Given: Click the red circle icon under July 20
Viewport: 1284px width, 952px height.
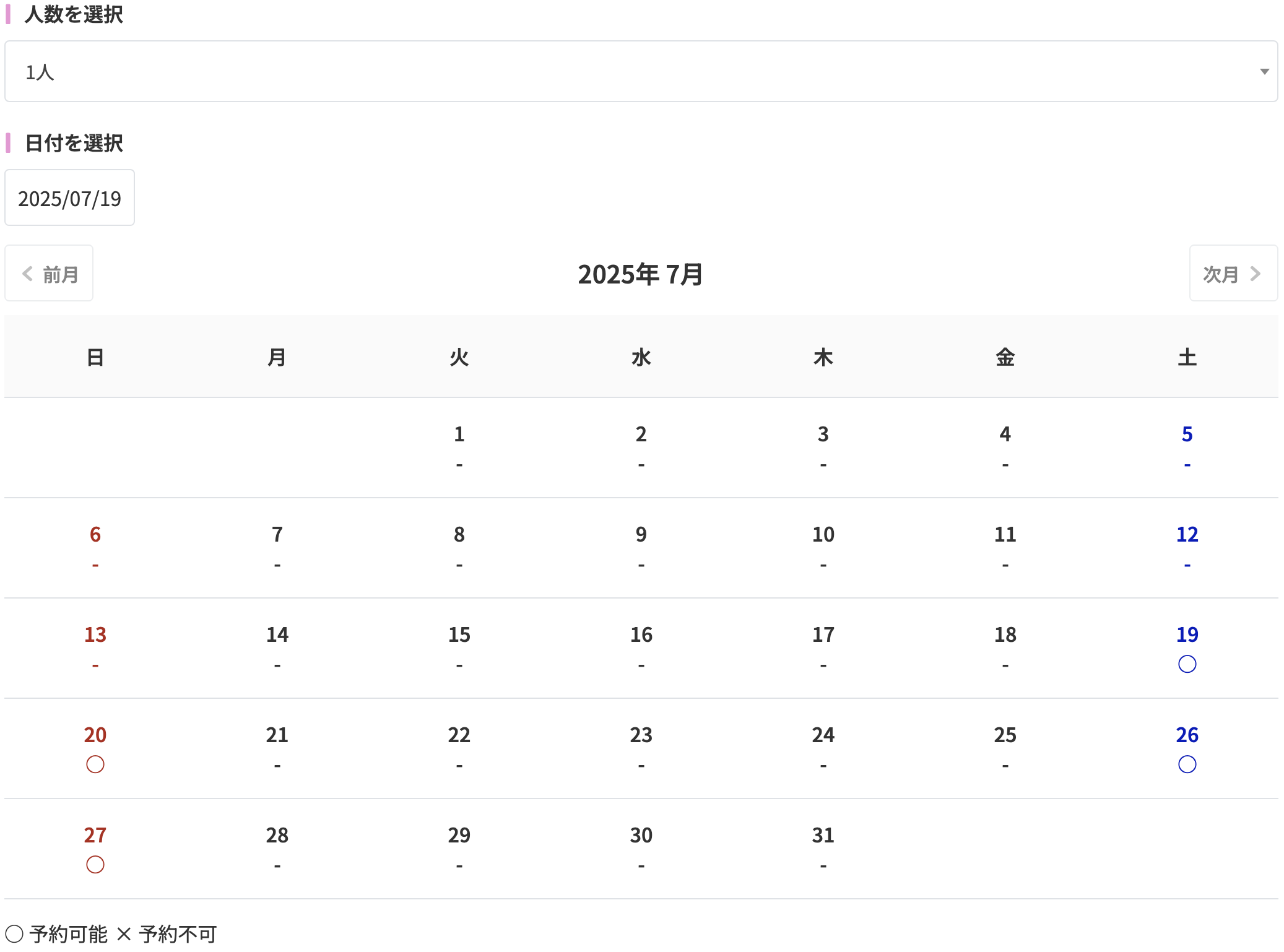Looking at the screenshot, I should 95,764.
